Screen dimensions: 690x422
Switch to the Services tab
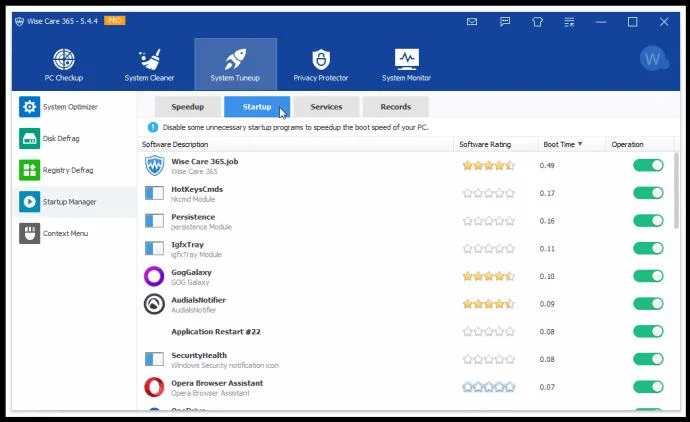pos(326,107)
